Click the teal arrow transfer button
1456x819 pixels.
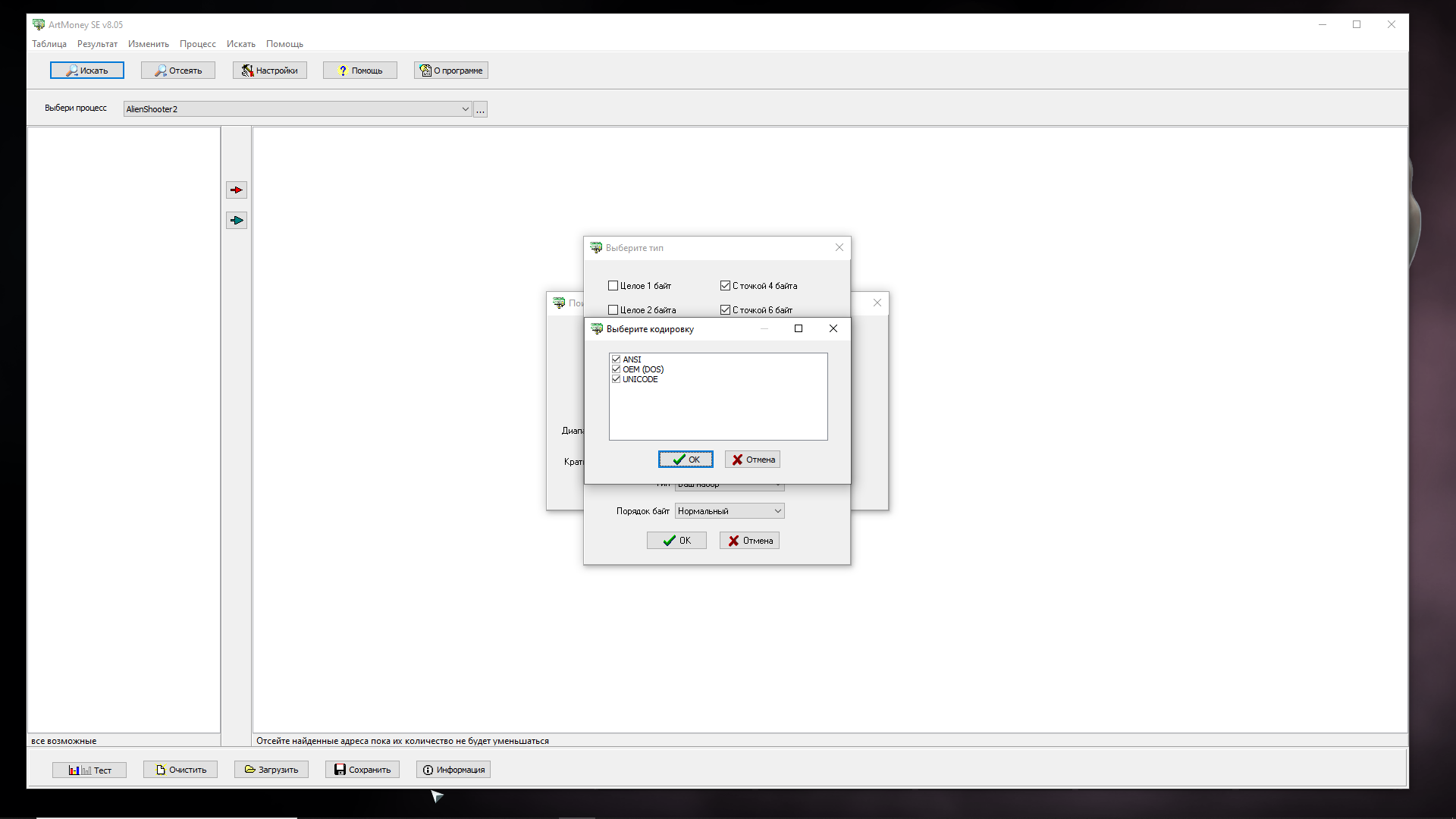tap(237, 221)
